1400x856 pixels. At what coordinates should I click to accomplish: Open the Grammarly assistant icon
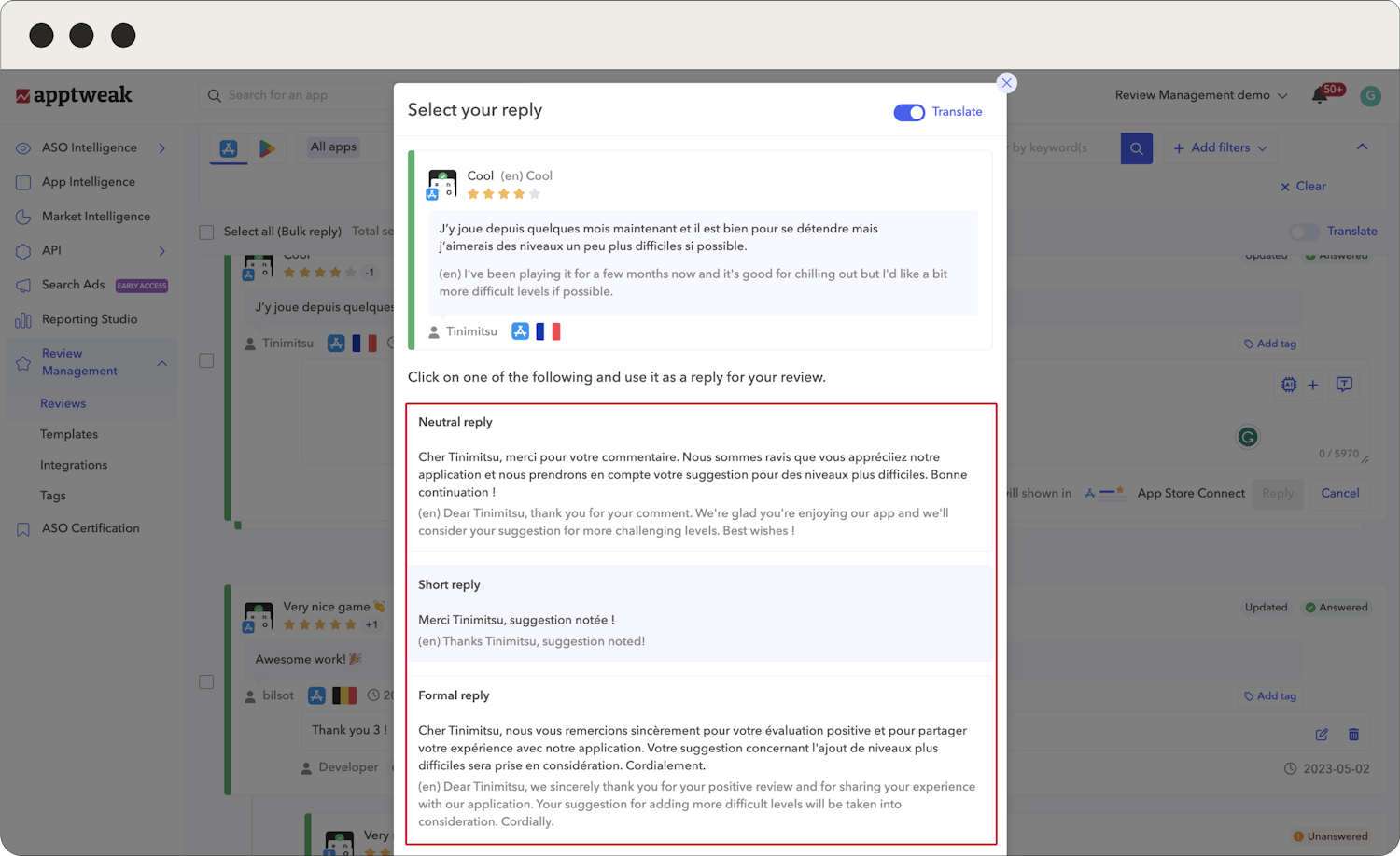tap(1248, 437)
